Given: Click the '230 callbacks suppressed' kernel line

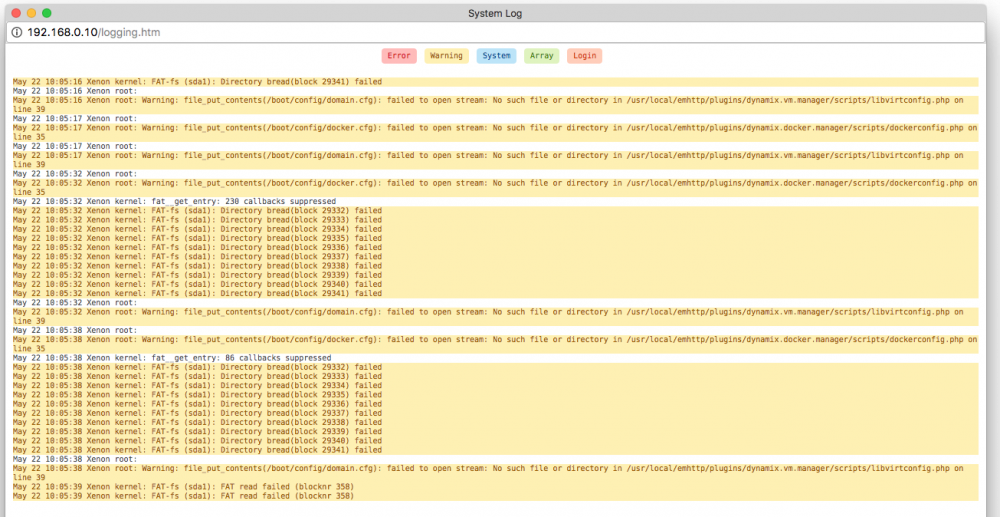Looking at the screenshot, I should [495, 201].
